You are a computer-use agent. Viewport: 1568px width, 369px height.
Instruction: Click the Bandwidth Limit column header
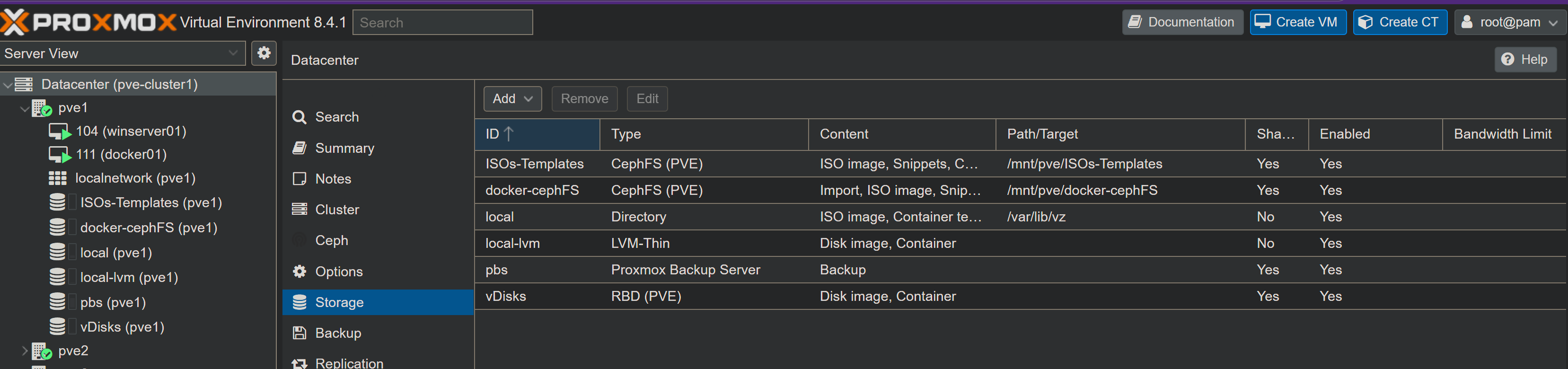pos(1505,134)
